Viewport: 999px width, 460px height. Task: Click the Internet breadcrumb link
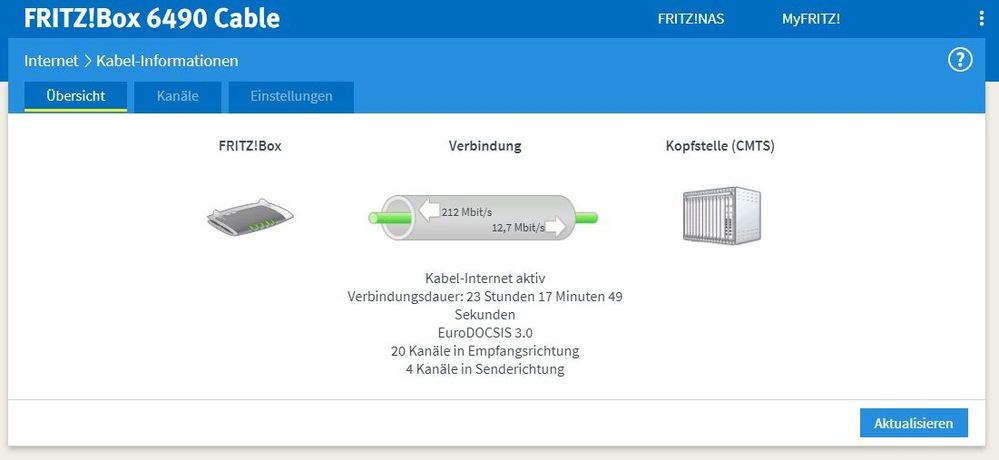click(x=51, y=61)
